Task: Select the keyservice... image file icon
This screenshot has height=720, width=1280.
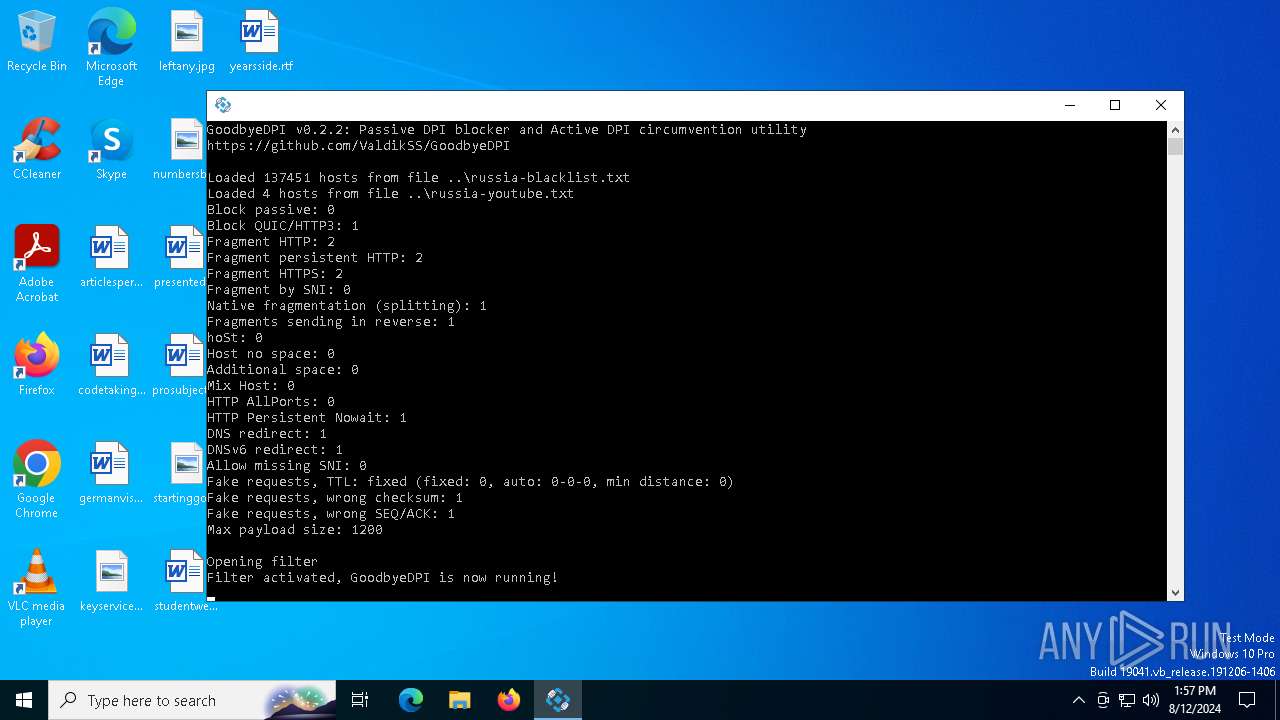Action: click(111, 582)
